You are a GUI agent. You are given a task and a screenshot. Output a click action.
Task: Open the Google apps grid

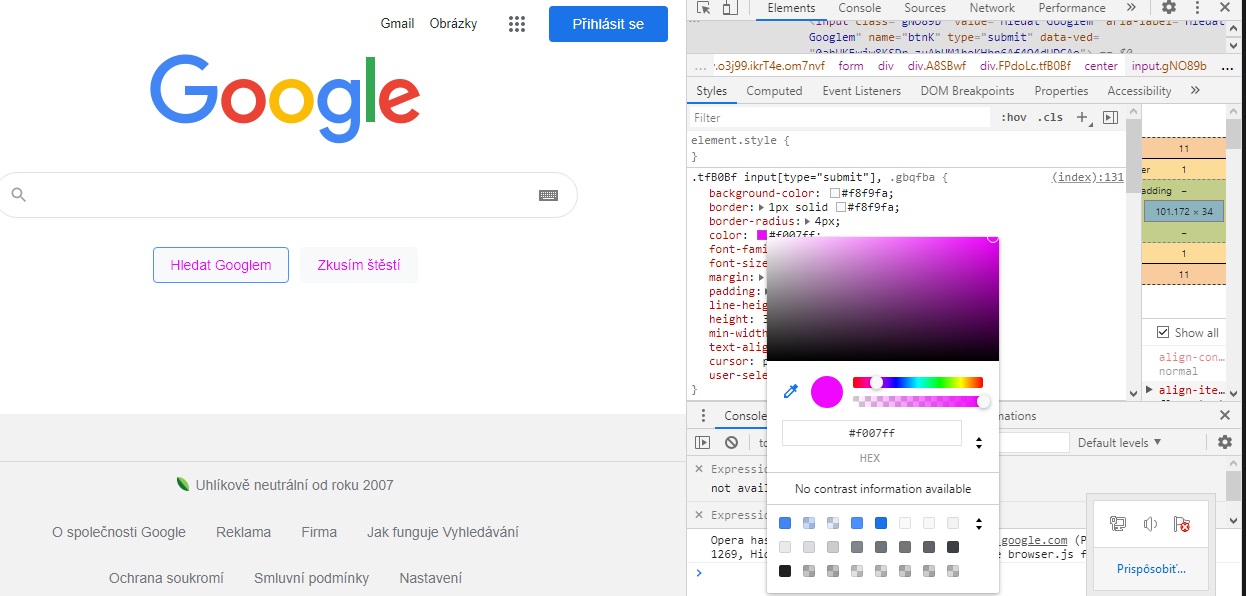coord(517,24)
